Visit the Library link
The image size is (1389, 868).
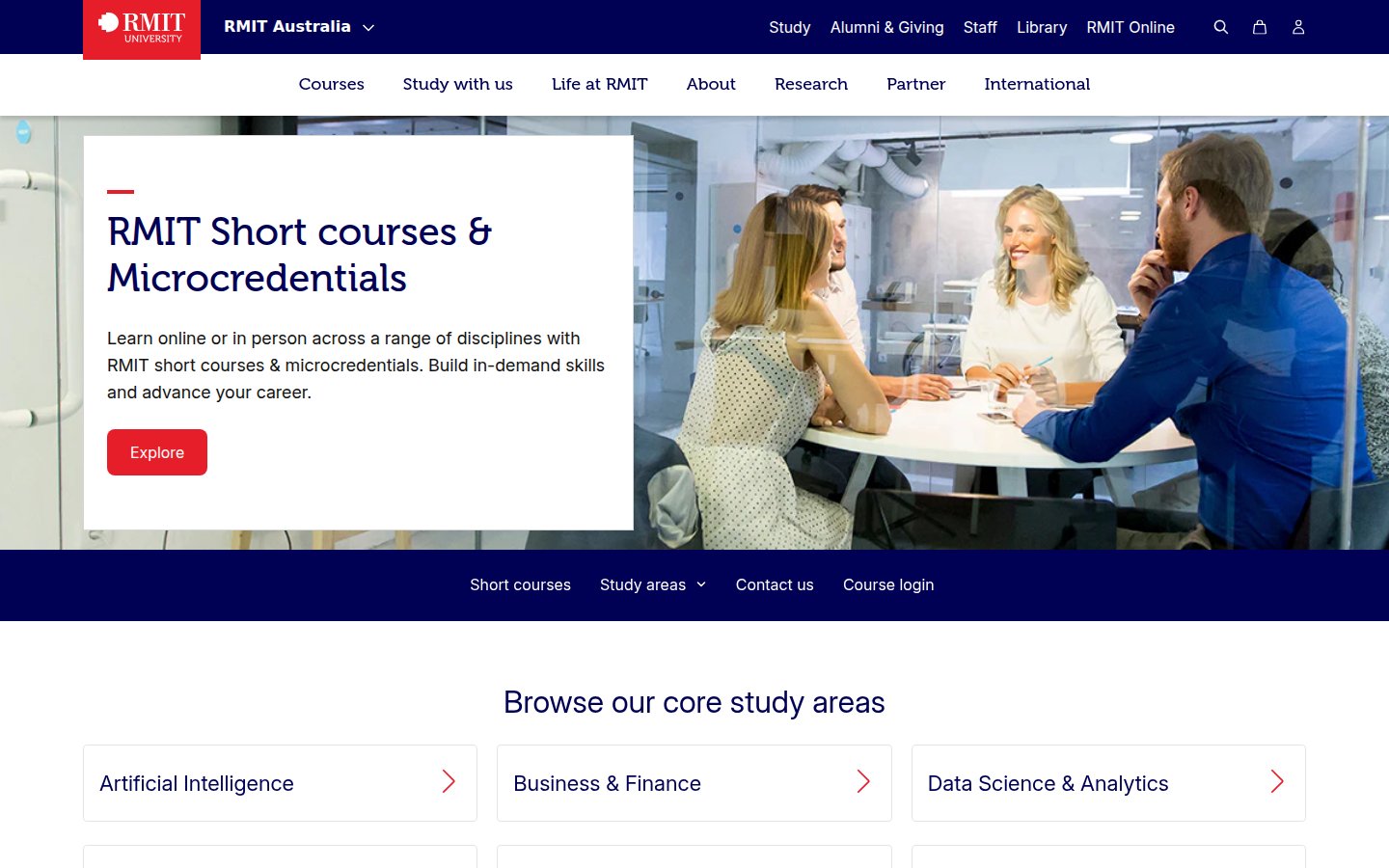tap(1042, 27)
